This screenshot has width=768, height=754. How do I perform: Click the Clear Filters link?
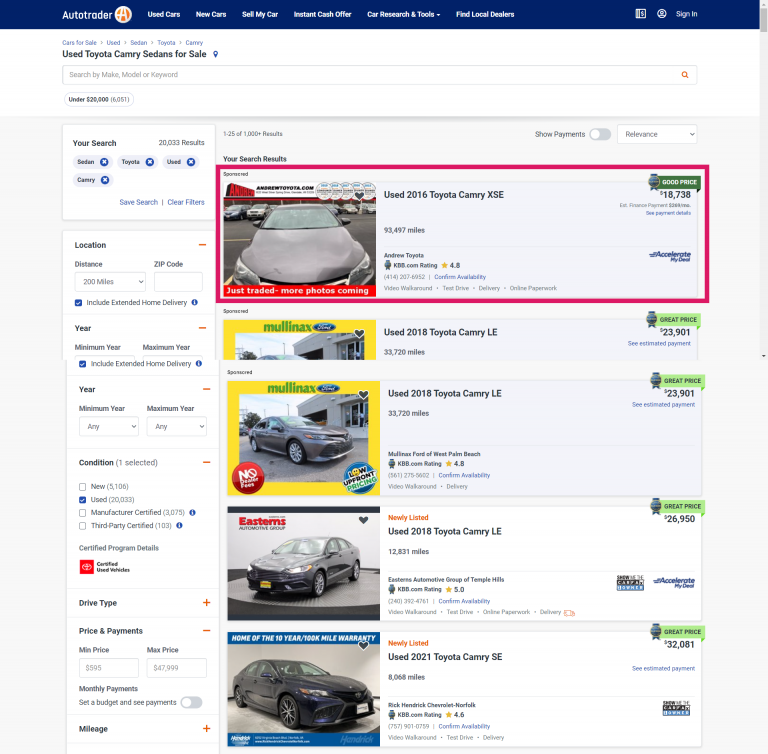(x=186, y=202)
